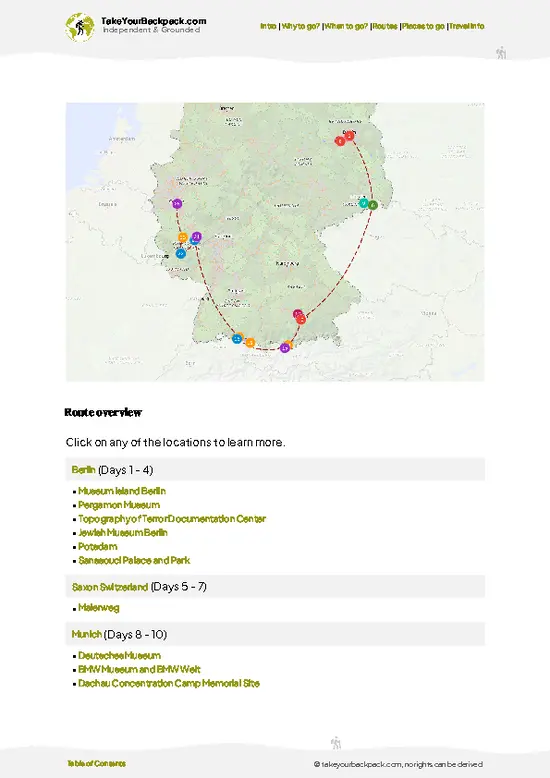550x778 pixels.
Task: Click the purple marker at Cologne
Action: pyautogui.click(x=177, y=203)
